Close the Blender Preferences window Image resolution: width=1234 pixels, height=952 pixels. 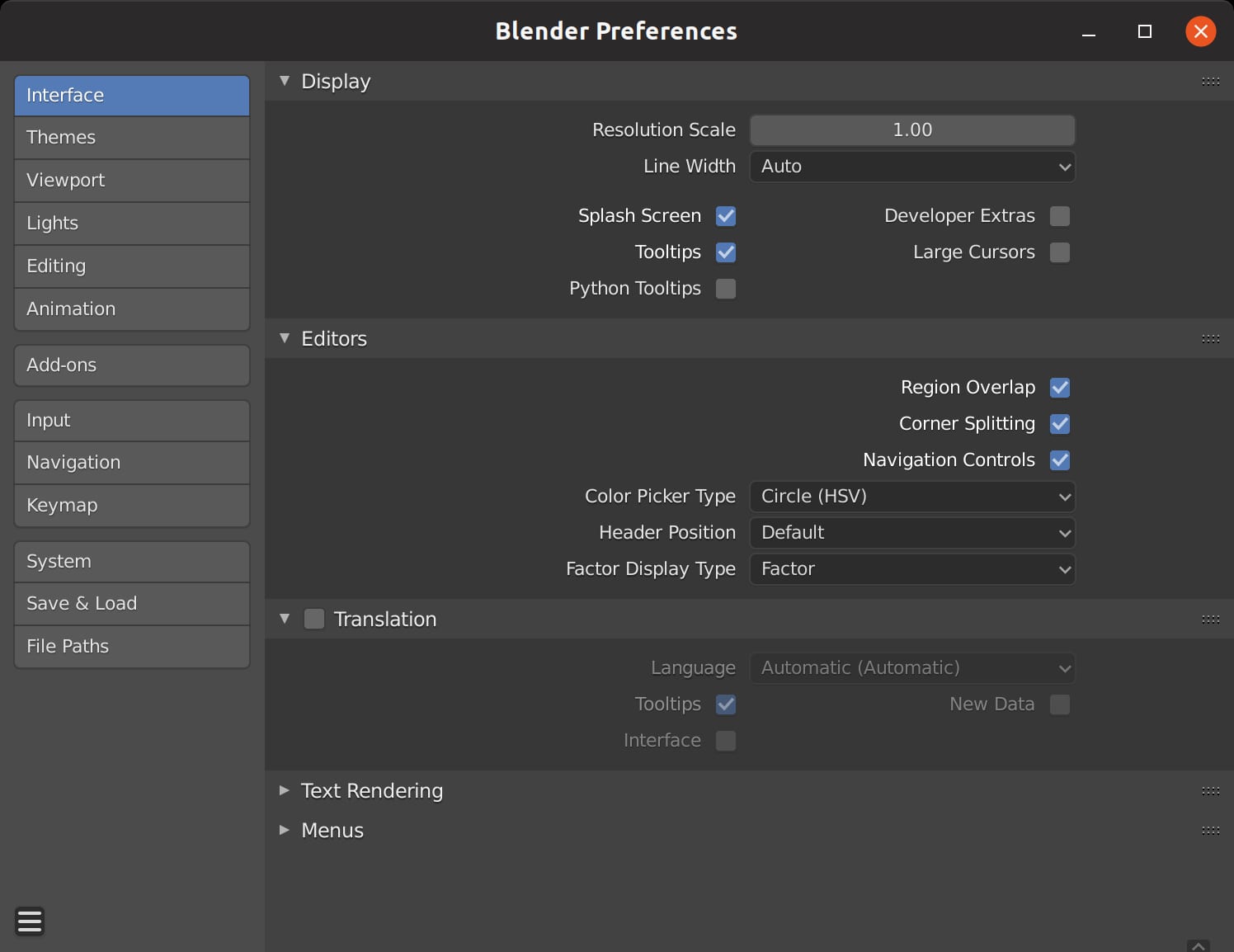click(x=1200, y=31)
